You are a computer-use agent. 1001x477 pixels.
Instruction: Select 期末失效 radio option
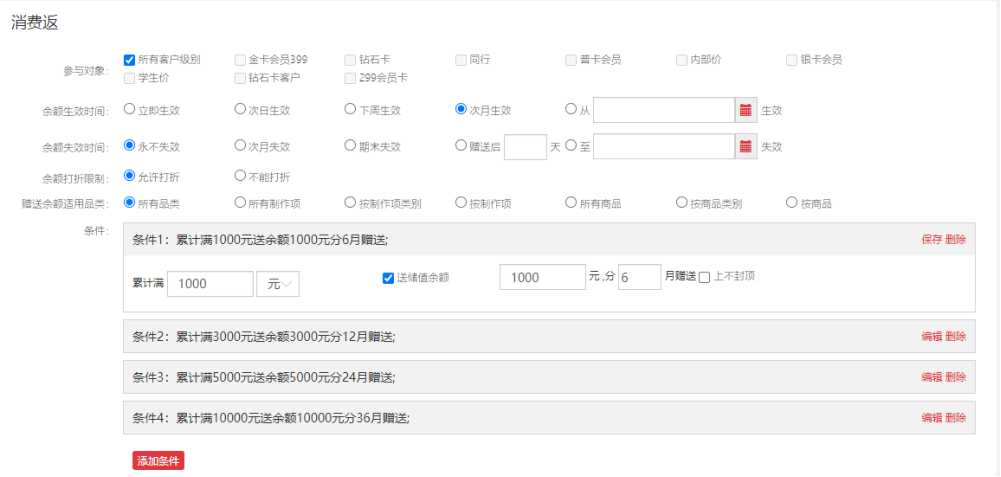click(x=350, y=145)
